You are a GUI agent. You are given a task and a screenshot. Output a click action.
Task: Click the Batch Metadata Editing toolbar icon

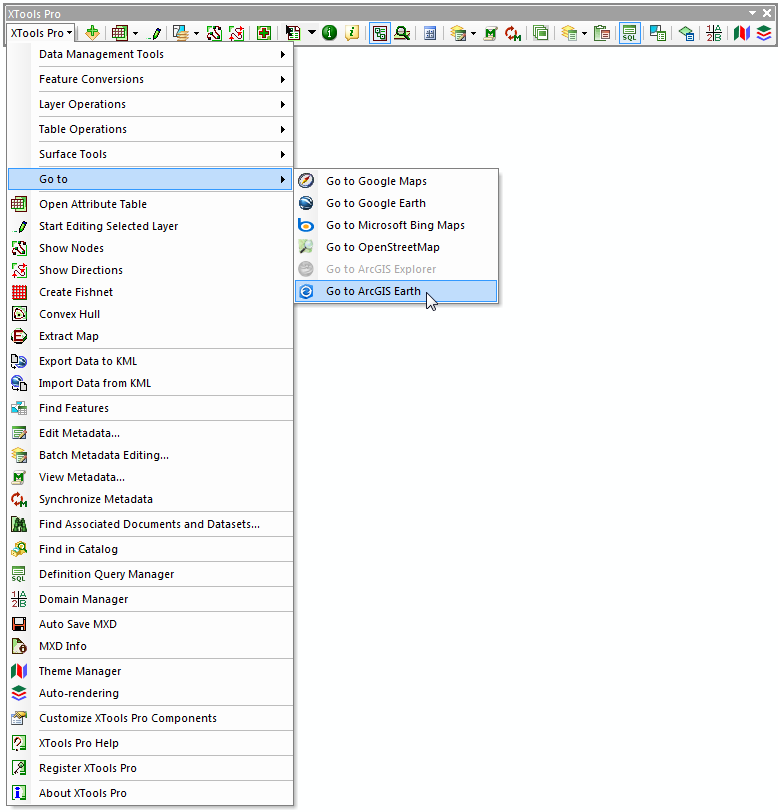[x=458, y=34]
